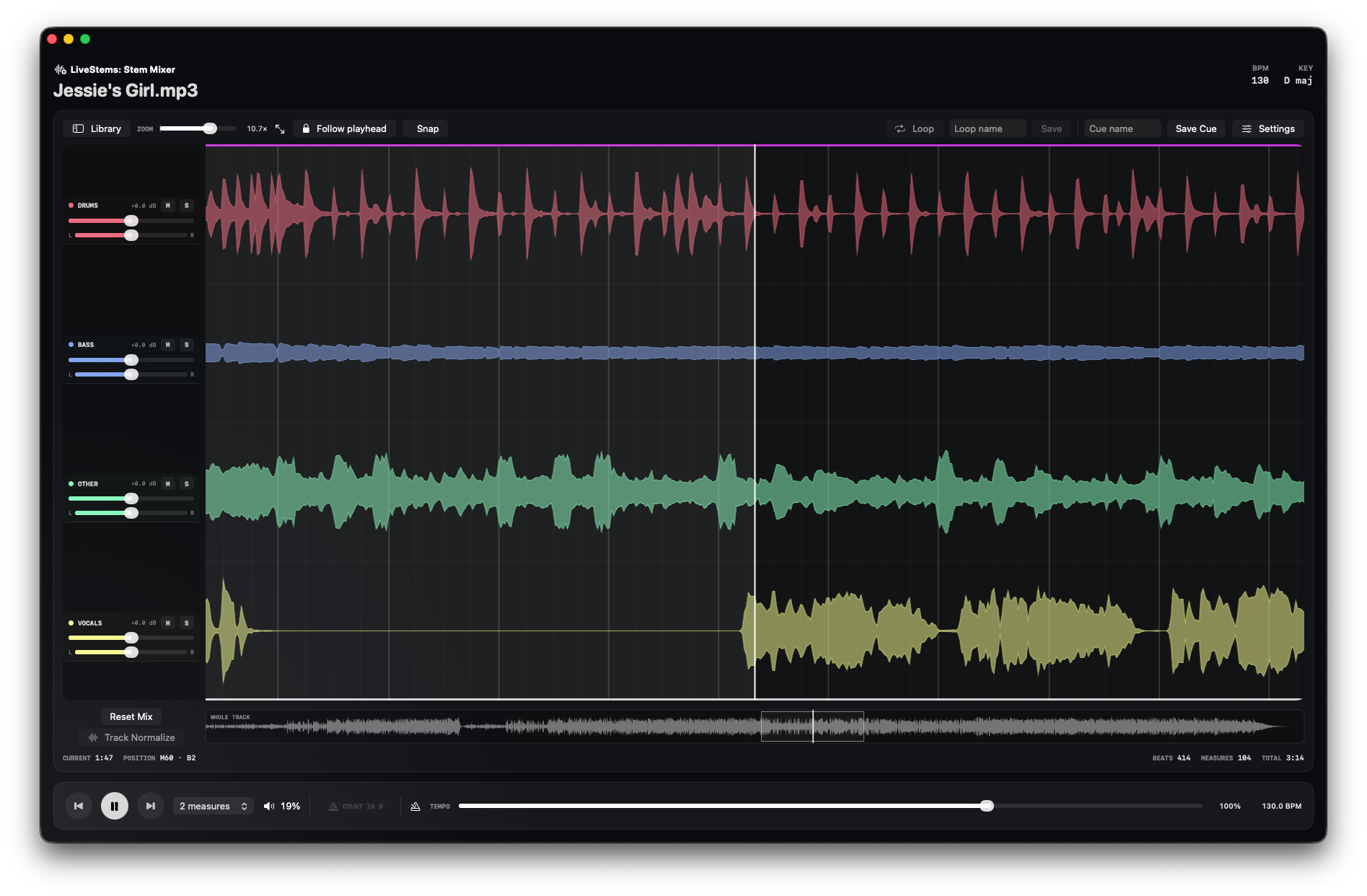
Task: Click Track Normalize button
Action: pyautogui.click(x=131, y=737)
